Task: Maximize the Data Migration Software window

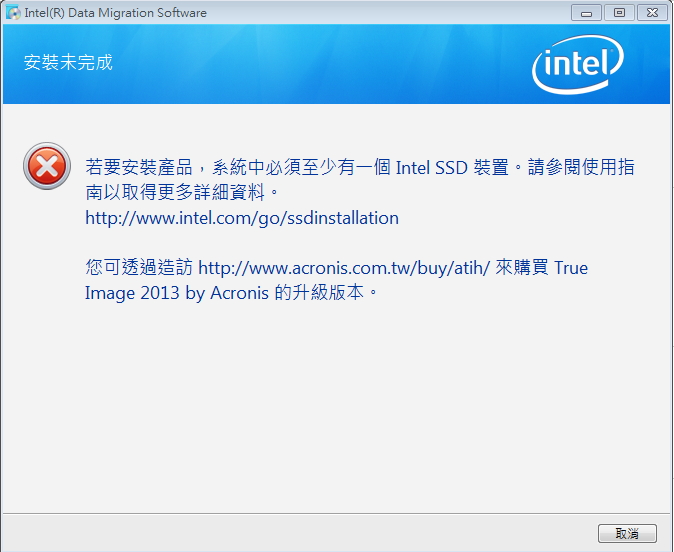Action: [x=619, y=13]
